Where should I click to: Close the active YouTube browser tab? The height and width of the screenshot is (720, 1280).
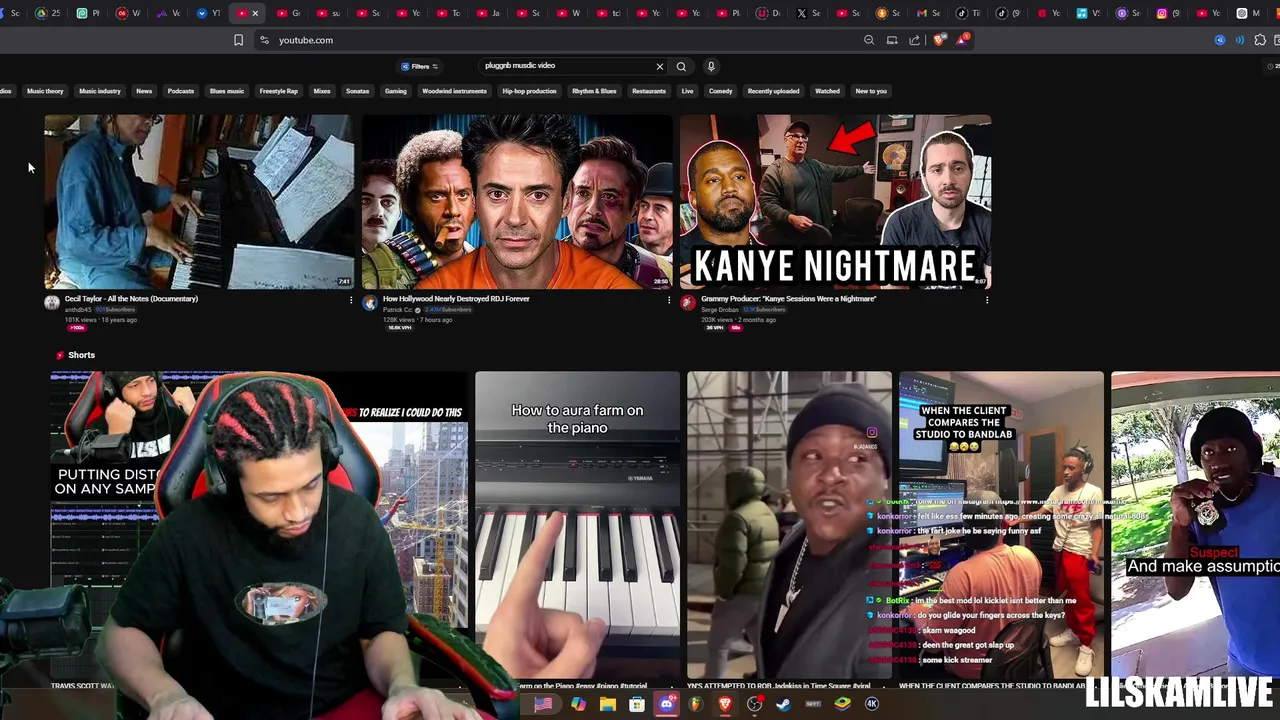[x=255, y=13]
